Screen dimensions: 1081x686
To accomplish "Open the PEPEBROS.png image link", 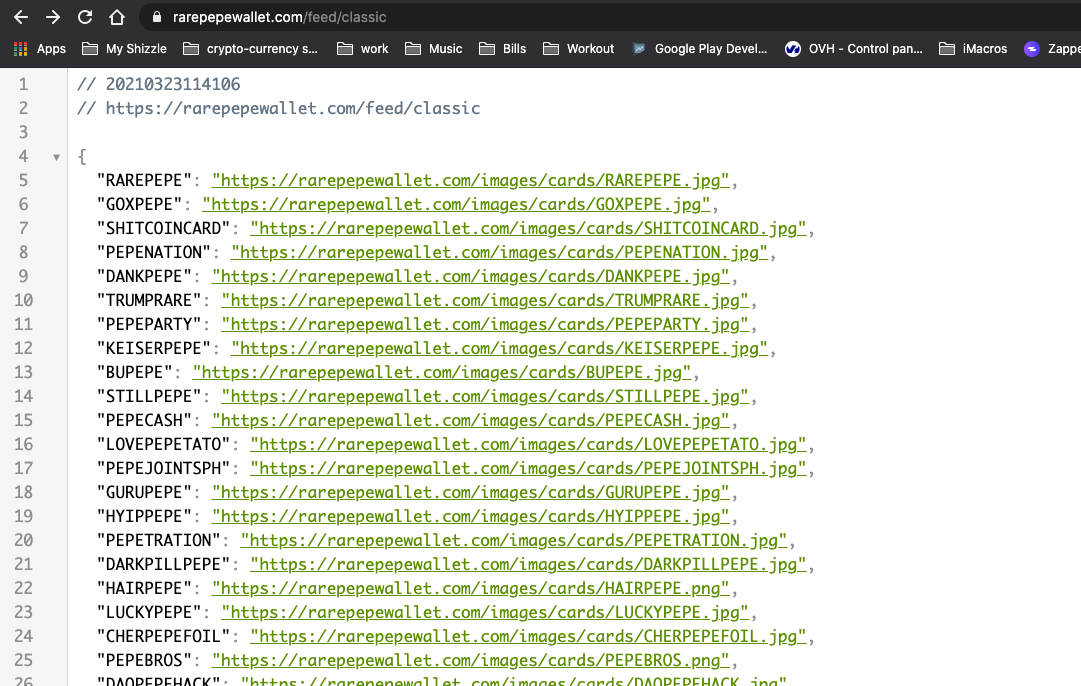I will [470, 660].
